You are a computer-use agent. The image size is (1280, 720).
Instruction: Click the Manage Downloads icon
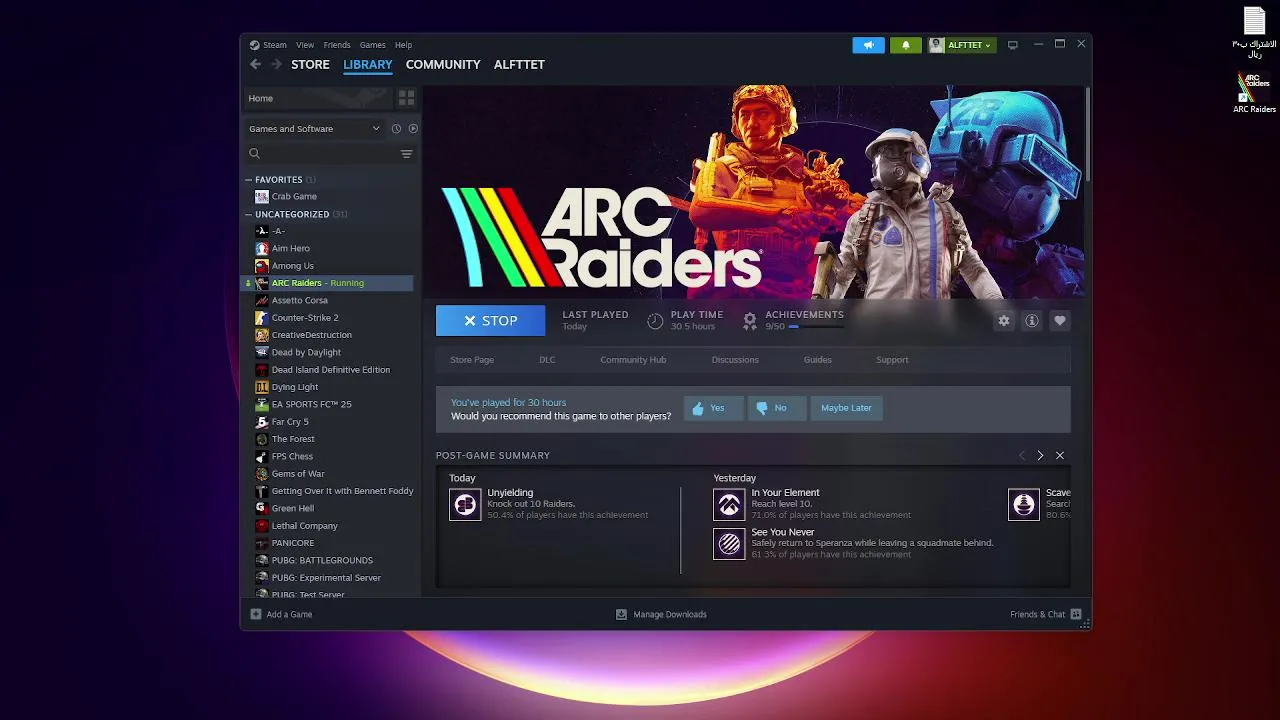(621, 614)
